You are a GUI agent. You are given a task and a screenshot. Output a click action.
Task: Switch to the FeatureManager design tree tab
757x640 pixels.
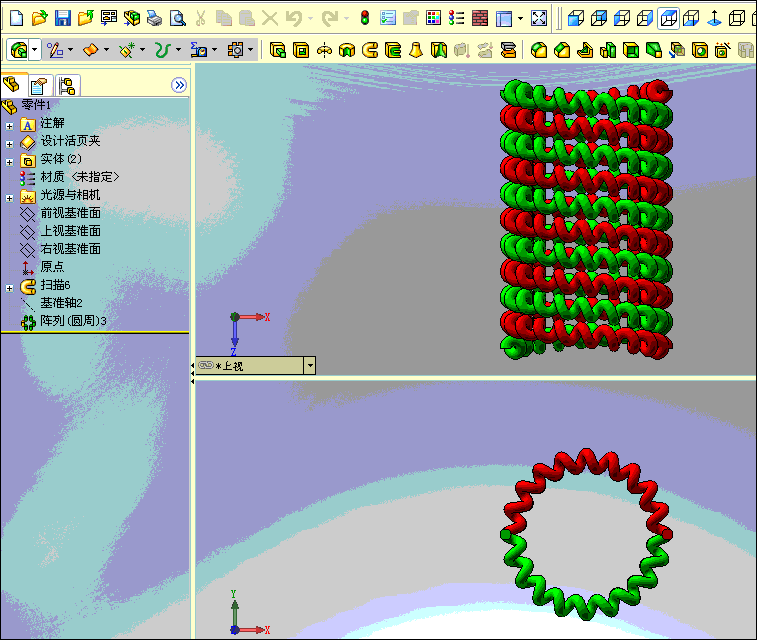[x=12, y=85]
